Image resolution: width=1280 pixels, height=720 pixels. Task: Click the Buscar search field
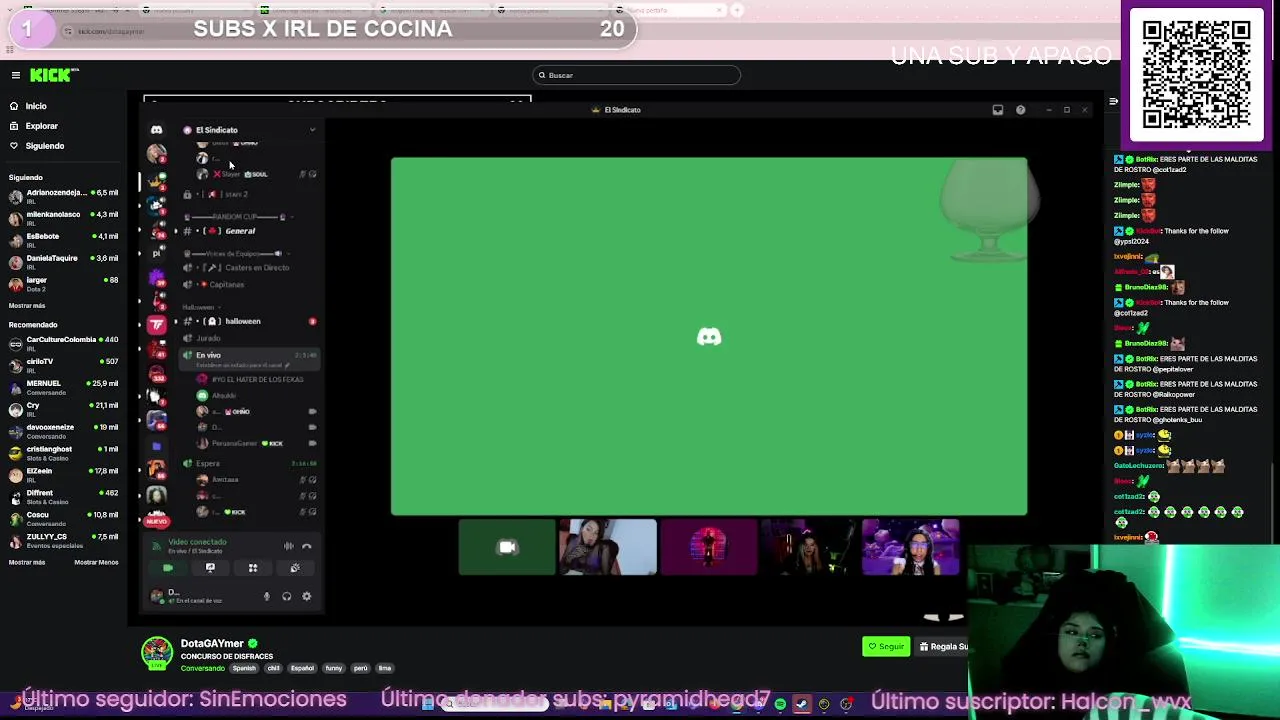(637, 75)
